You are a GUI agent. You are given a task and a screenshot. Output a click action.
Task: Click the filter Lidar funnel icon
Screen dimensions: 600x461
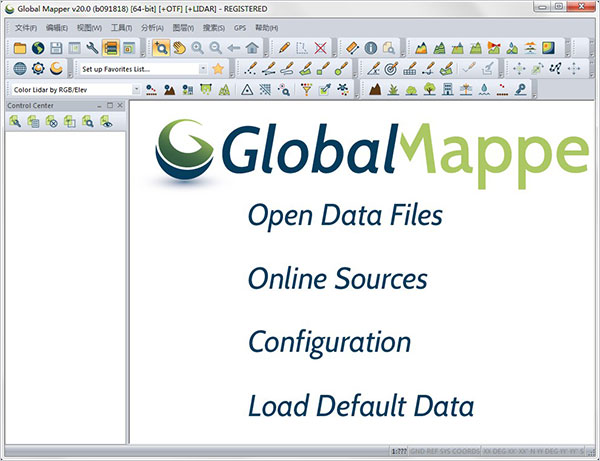307,89
